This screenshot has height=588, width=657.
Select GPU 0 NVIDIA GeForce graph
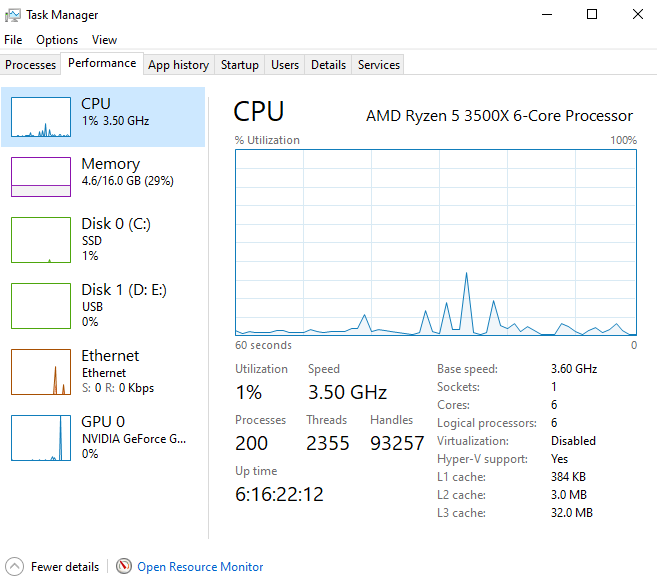pos(41,438)
